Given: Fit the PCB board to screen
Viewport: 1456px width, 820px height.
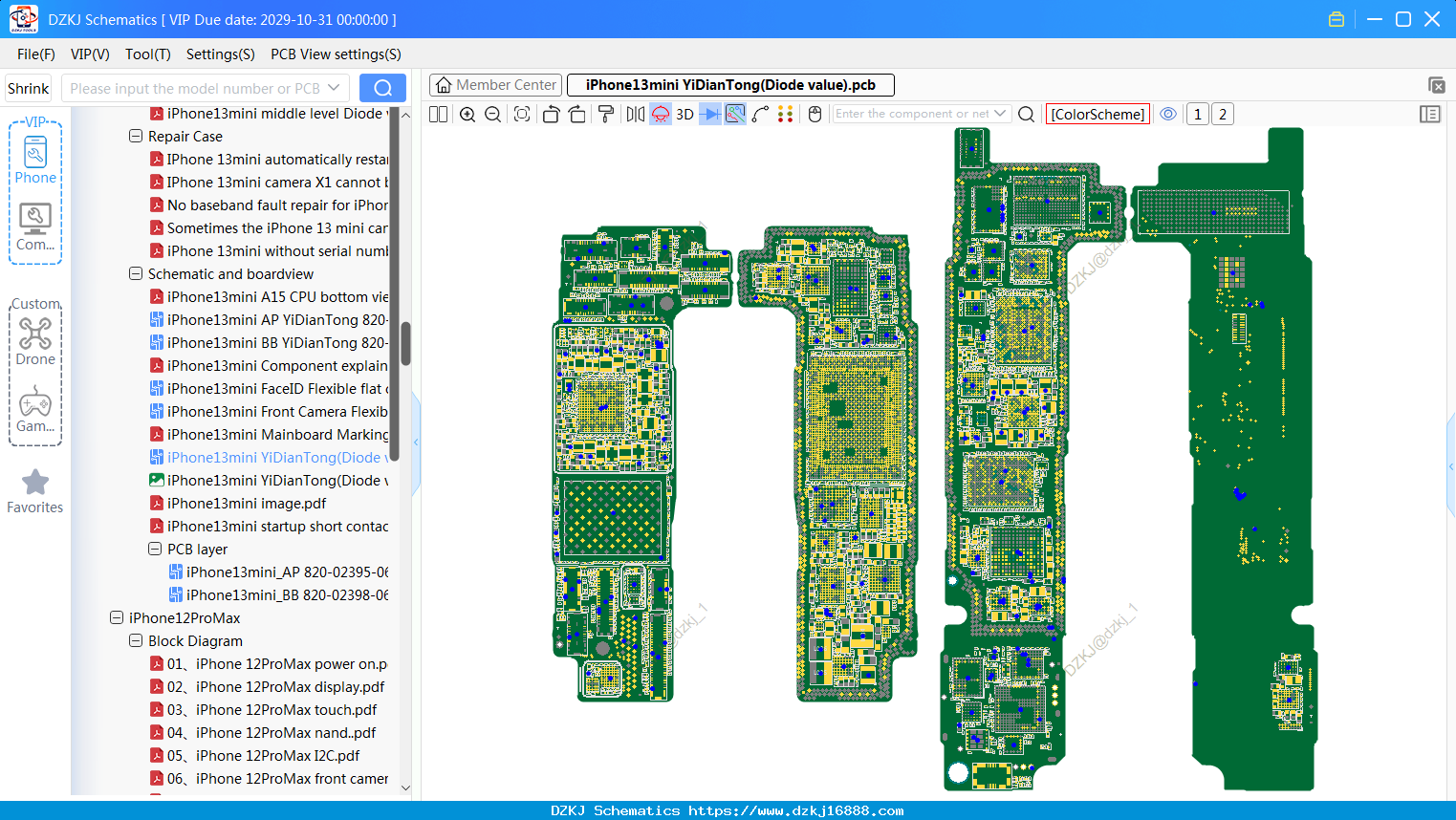Looking at the screenshot, I should click(522, 115).
